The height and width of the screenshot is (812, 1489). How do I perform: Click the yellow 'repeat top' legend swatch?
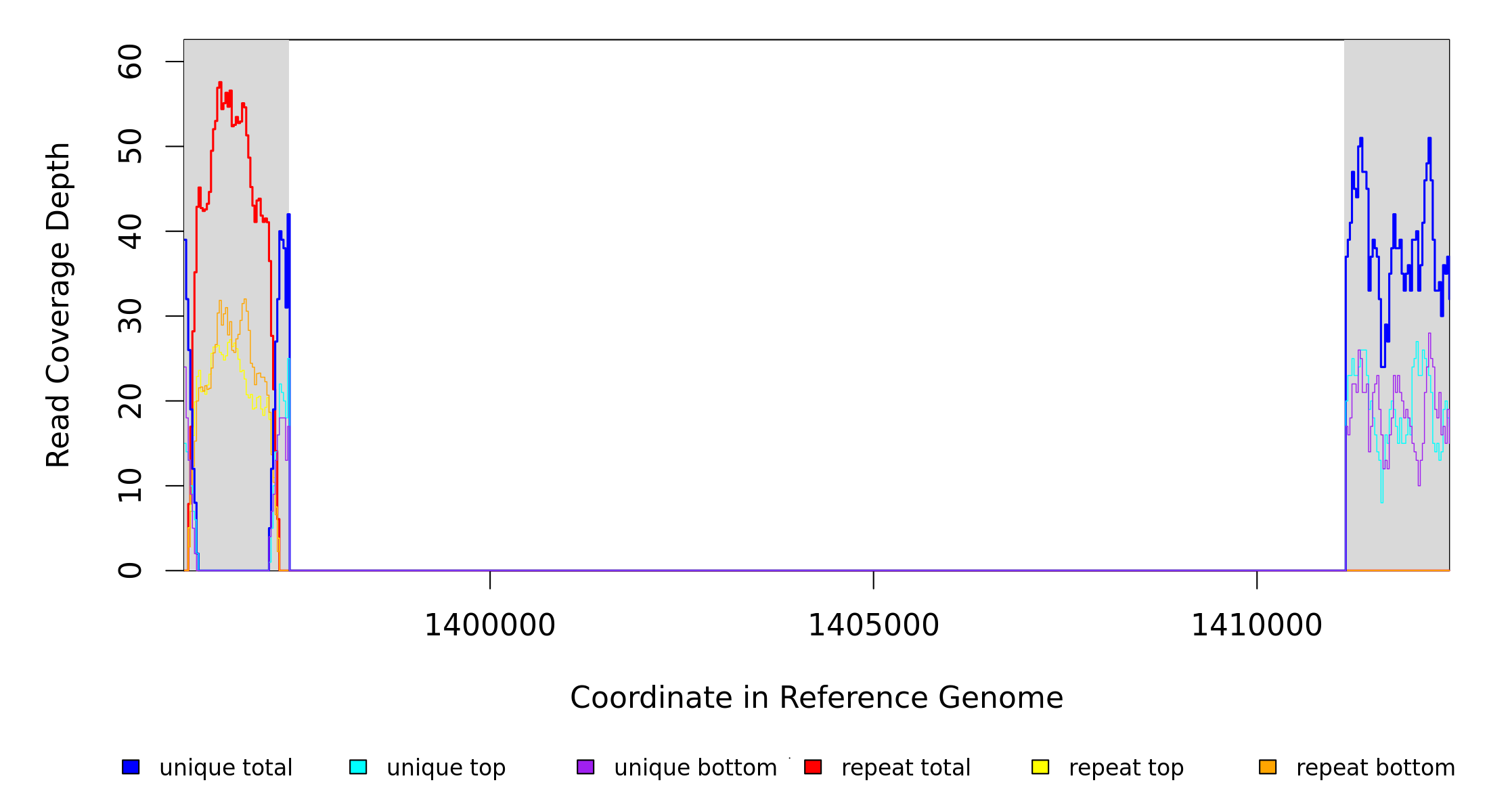pyautogui.click(x=1040, y=767)
